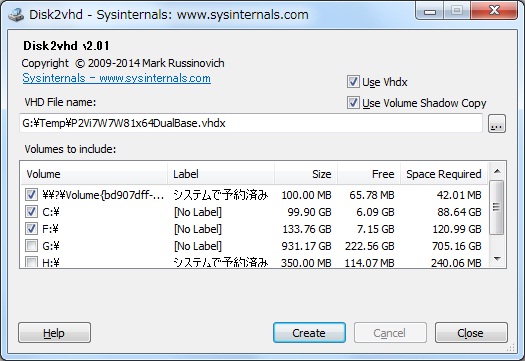Viewport: 525px width, 361px height.
Task: Select the 705.16 GB space required cell
Action: [x=457, y=246]
